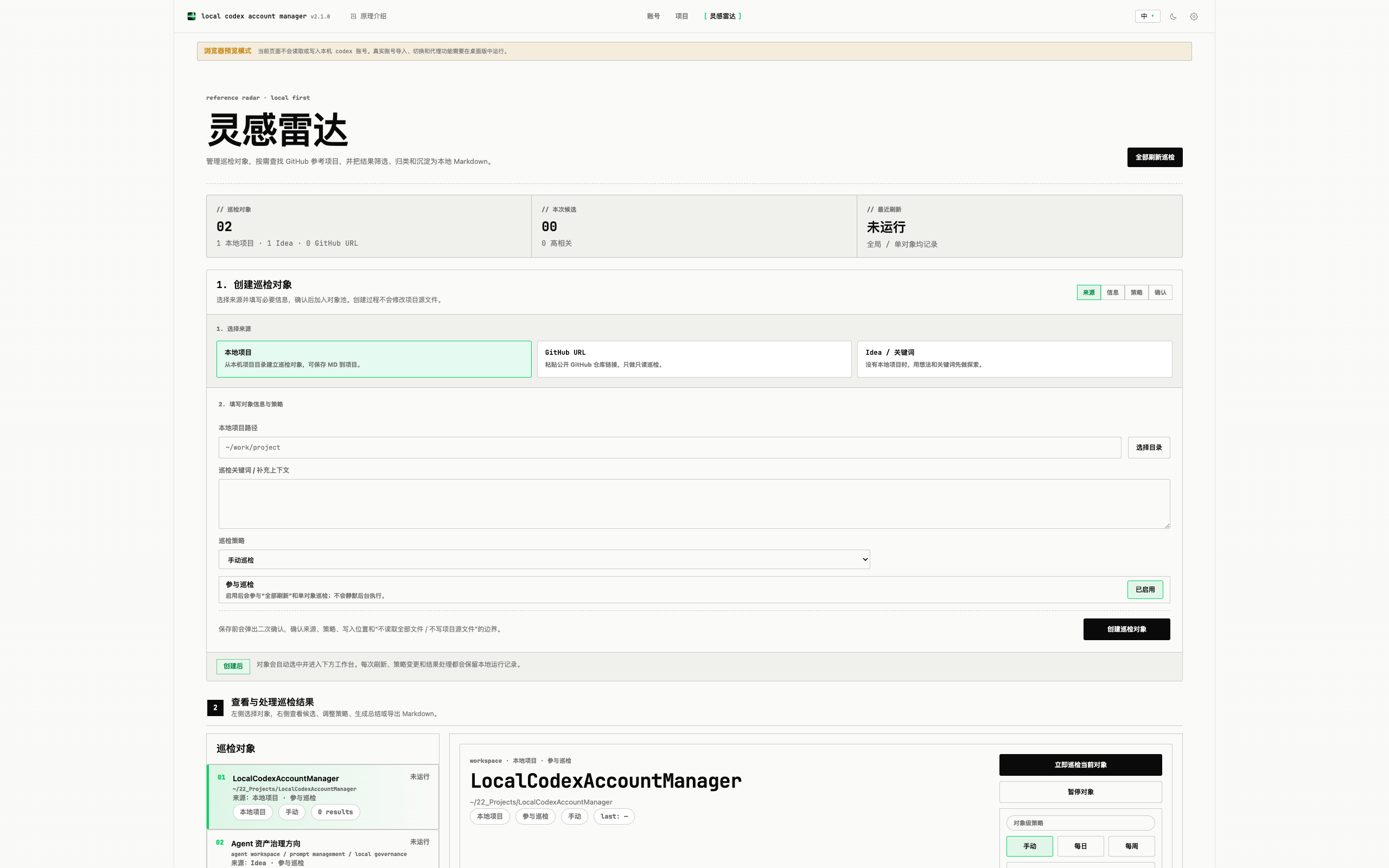Click 立即巡检当前对象 button
The image size is (1389, 868).
point(1080,765)
